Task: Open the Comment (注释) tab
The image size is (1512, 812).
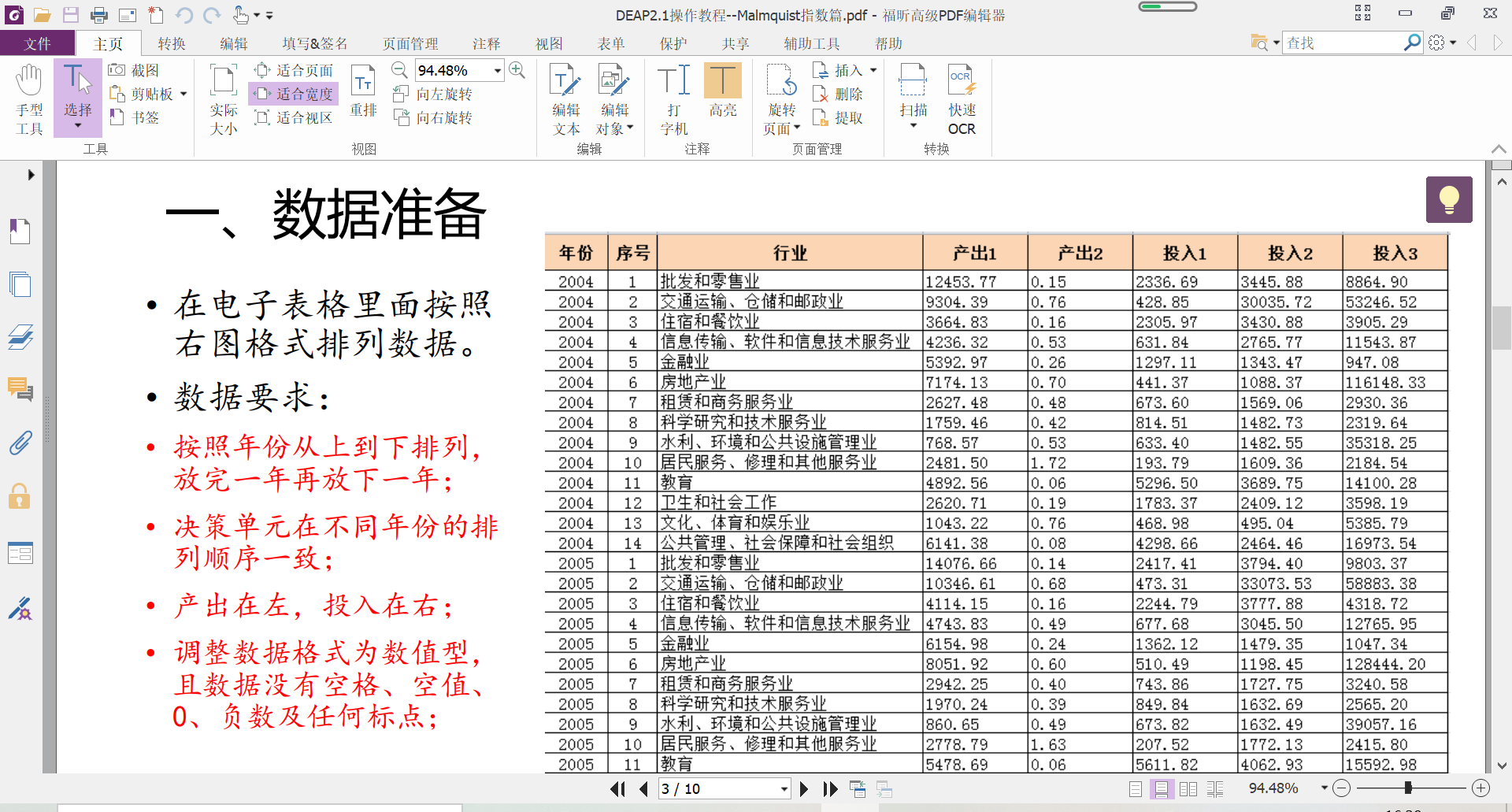Action: pyautogui.click(x=487, y=43)
